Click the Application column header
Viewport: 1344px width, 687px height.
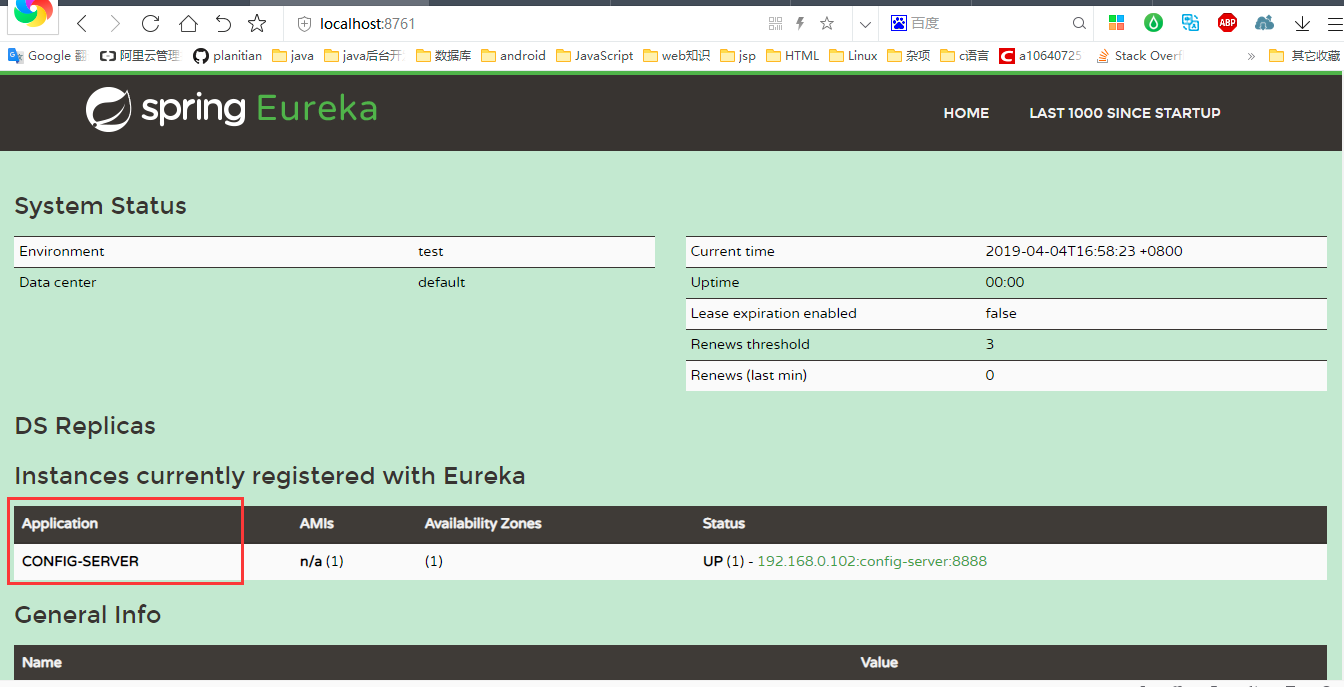pos(60,523)
